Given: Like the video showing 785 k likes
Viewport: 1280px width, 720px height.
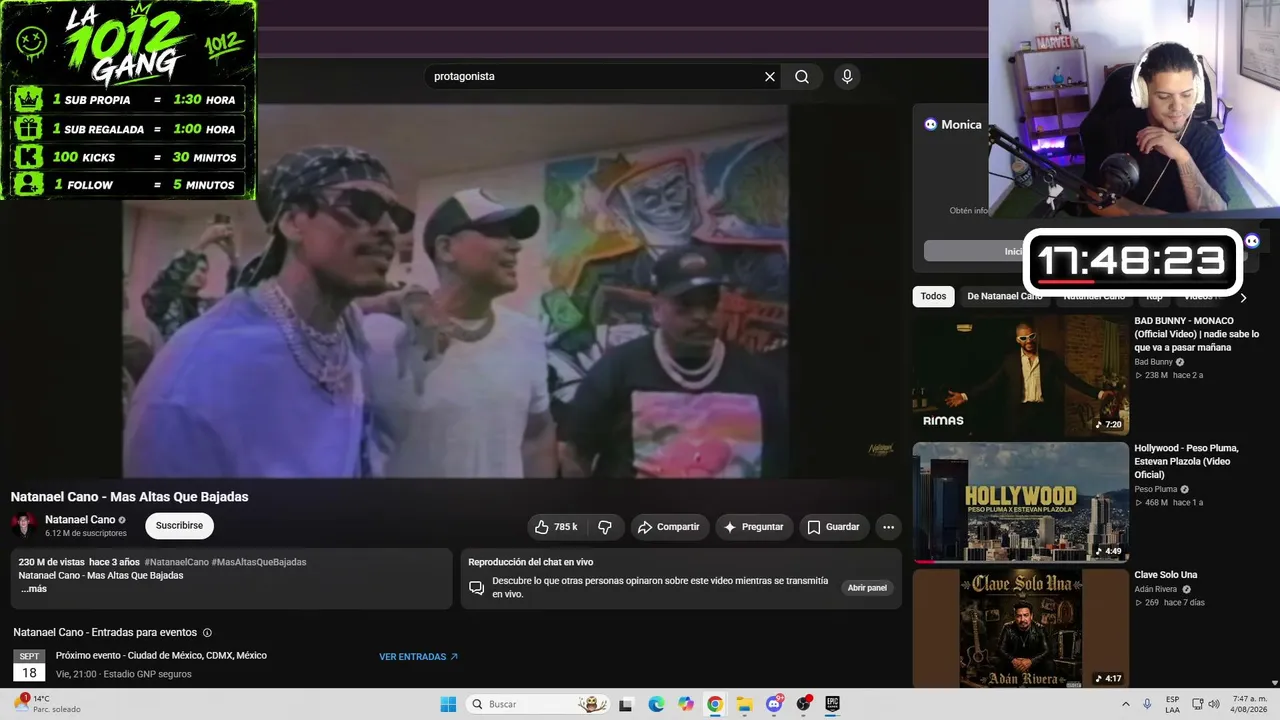Looking at the screenshot, I should pos(556,527).
